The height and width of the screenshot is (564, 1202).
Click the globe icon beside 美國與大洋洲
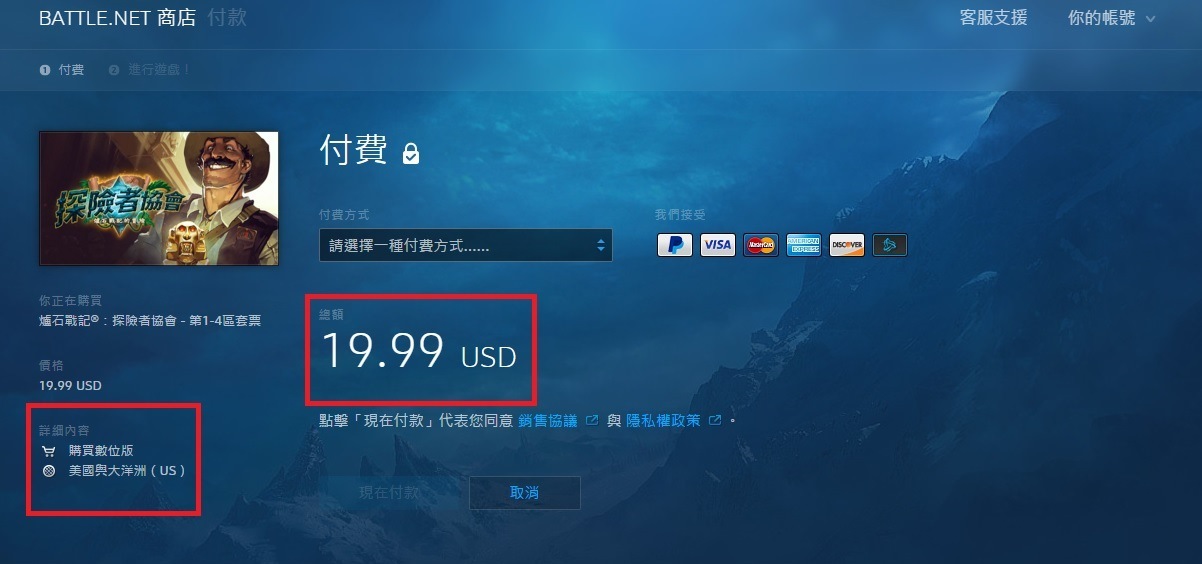coord(49,470)
